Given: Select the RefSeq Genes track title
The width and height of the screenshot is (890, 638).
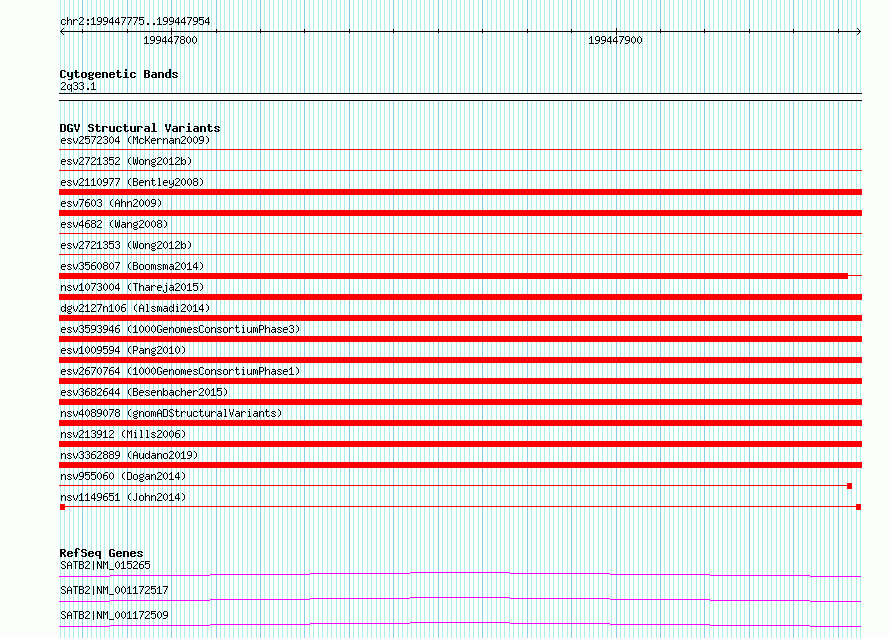Looking at the screenshot, I should coord(102,553).
